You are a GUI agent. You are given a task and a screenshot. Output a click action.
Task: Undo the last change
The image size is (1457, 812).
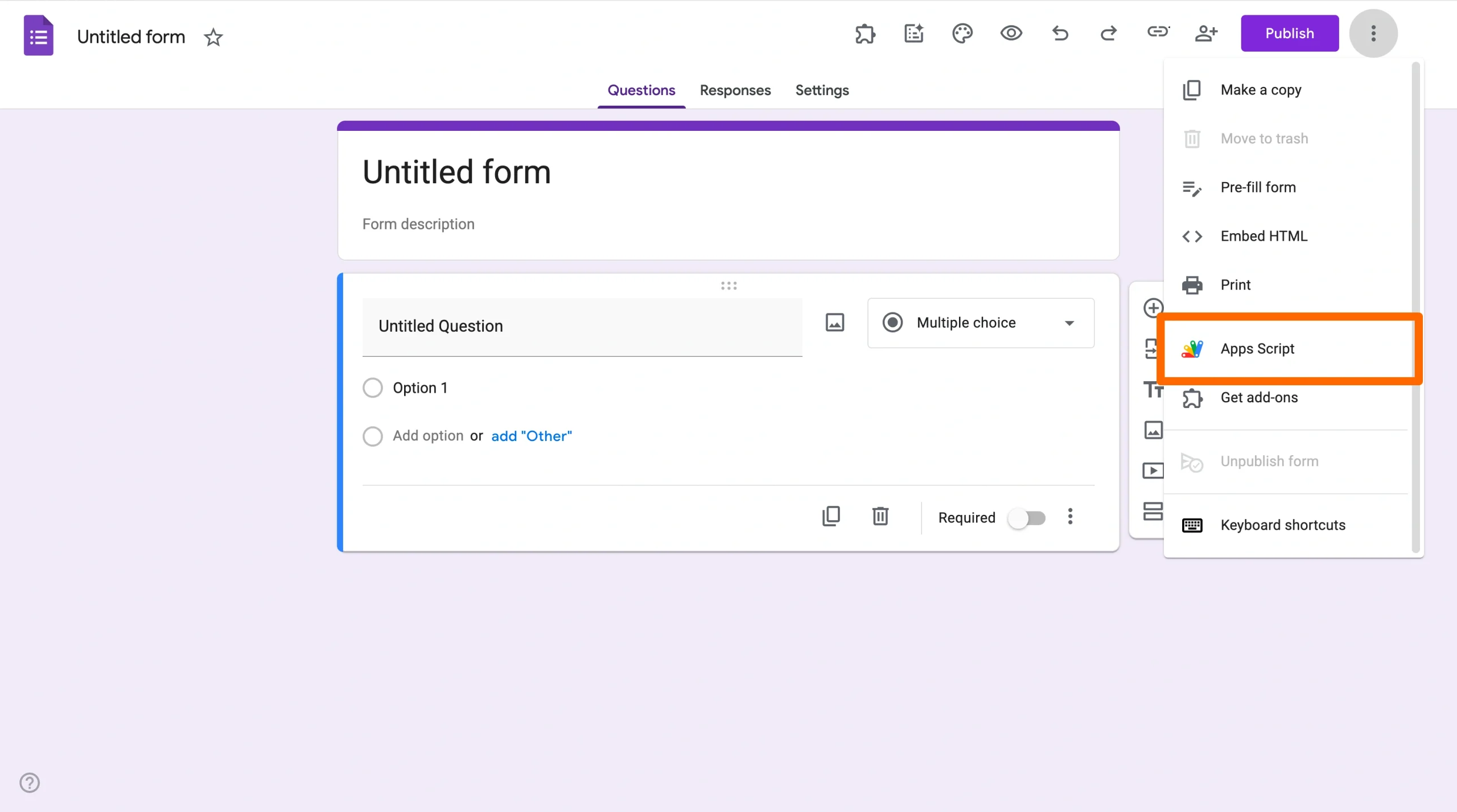pos(1060,34)
